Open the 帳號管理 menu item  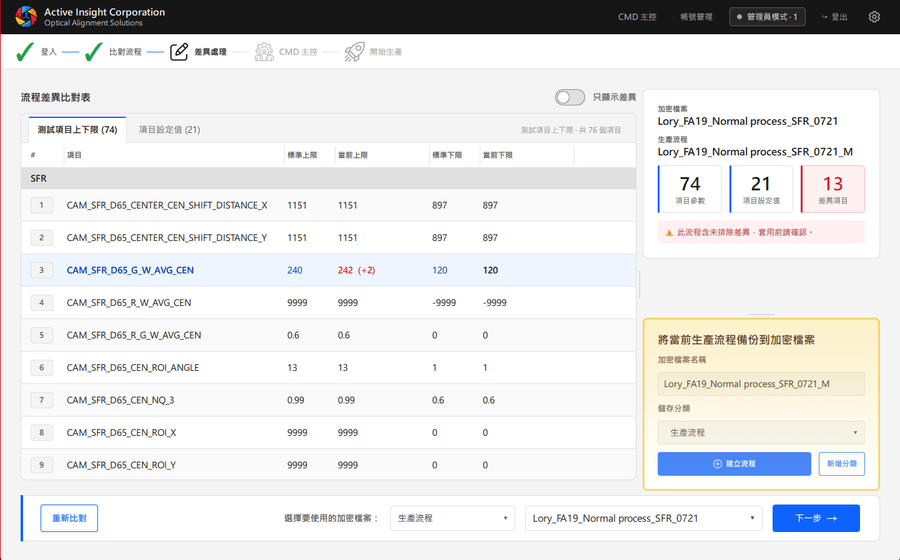(x=696, y=17)
